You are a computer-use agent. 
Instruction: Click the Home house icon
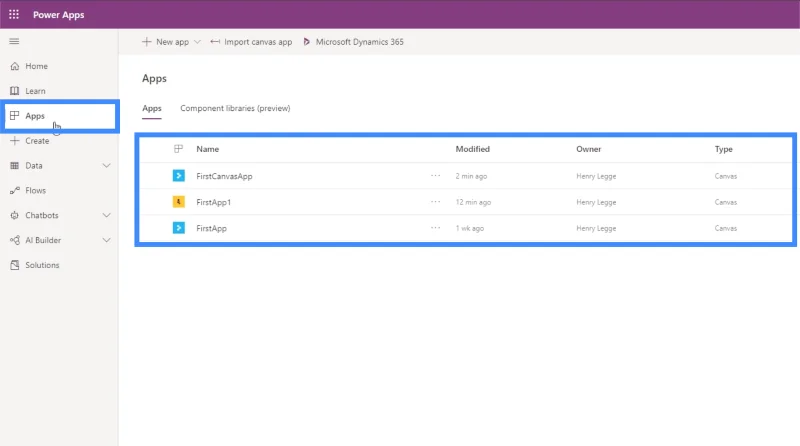(15, 66)
